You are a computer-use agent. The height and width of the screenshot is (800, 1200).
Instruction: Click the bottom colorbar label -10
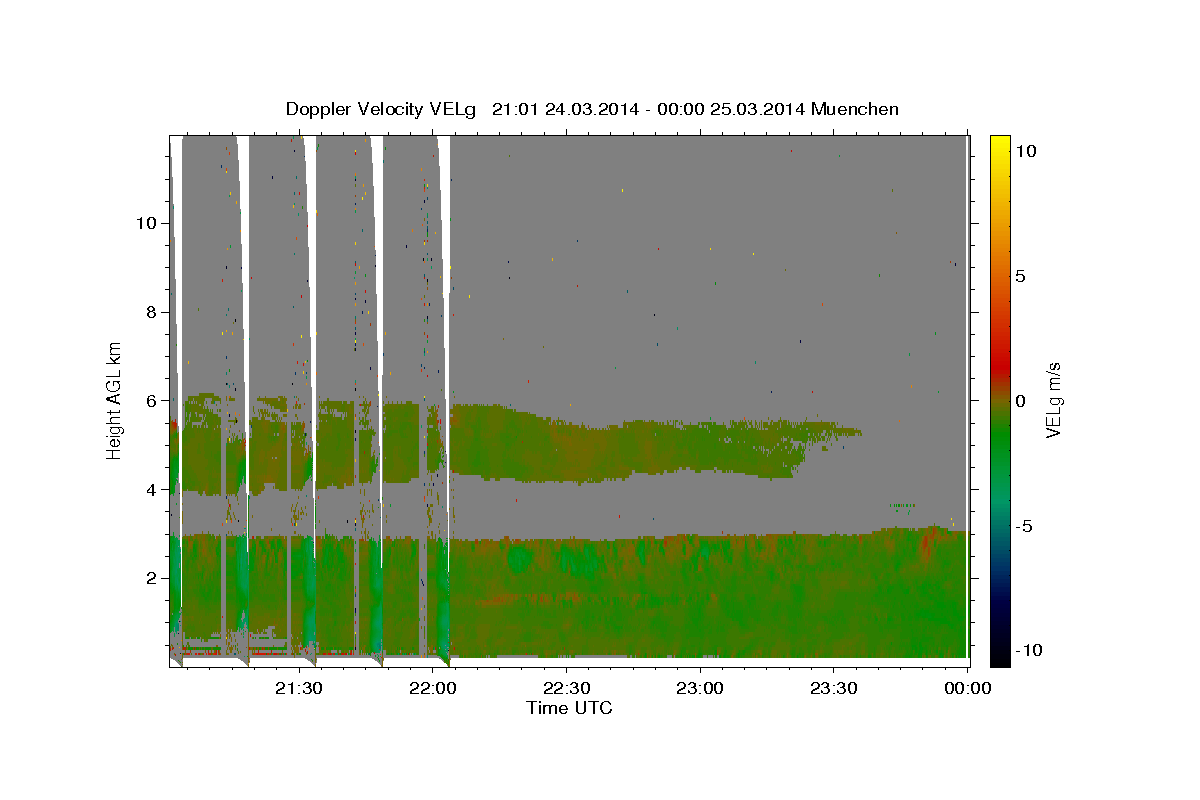[1029, 650]
